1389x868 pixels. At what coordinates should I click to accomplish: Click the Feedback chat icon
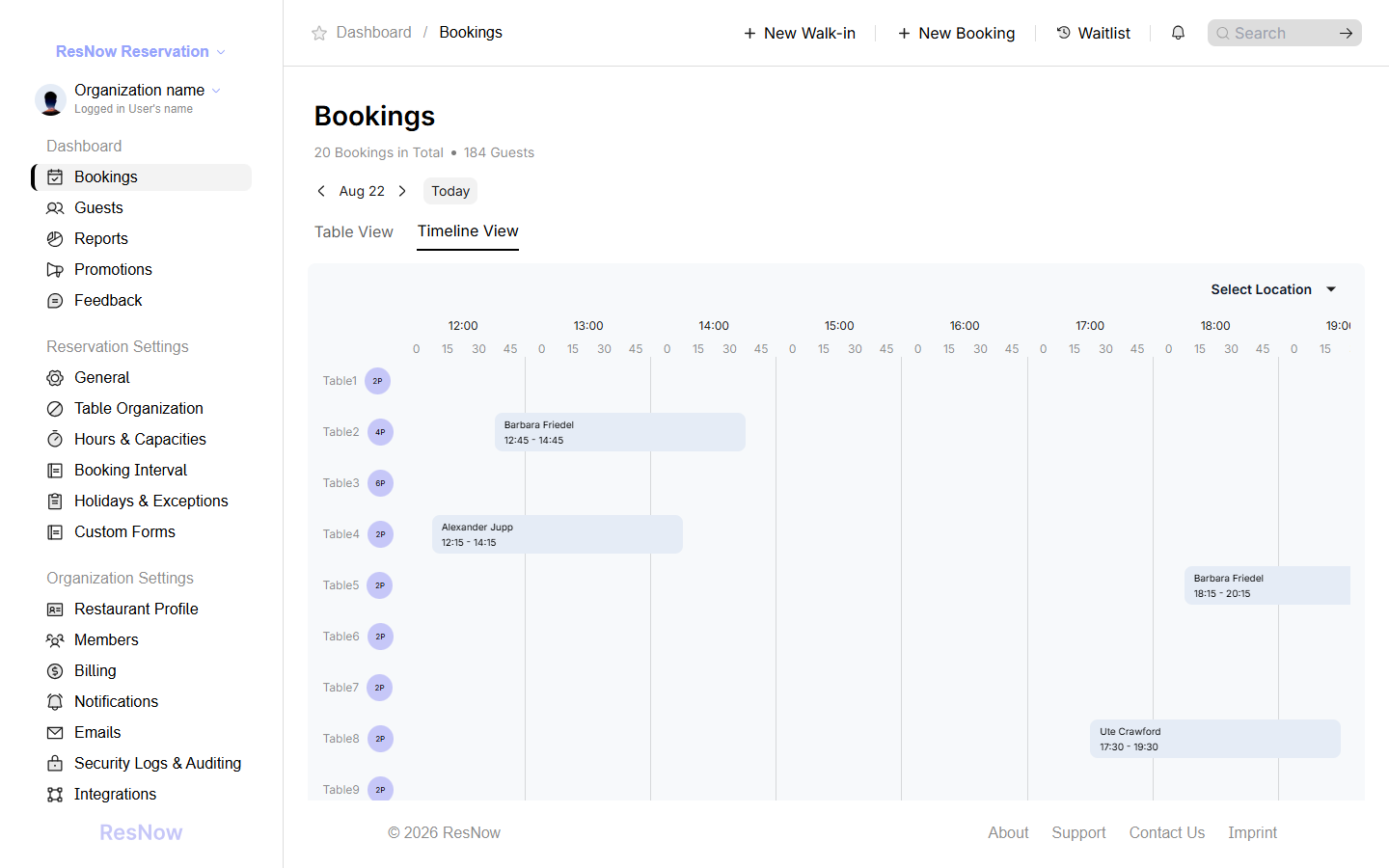pos(55,301)
